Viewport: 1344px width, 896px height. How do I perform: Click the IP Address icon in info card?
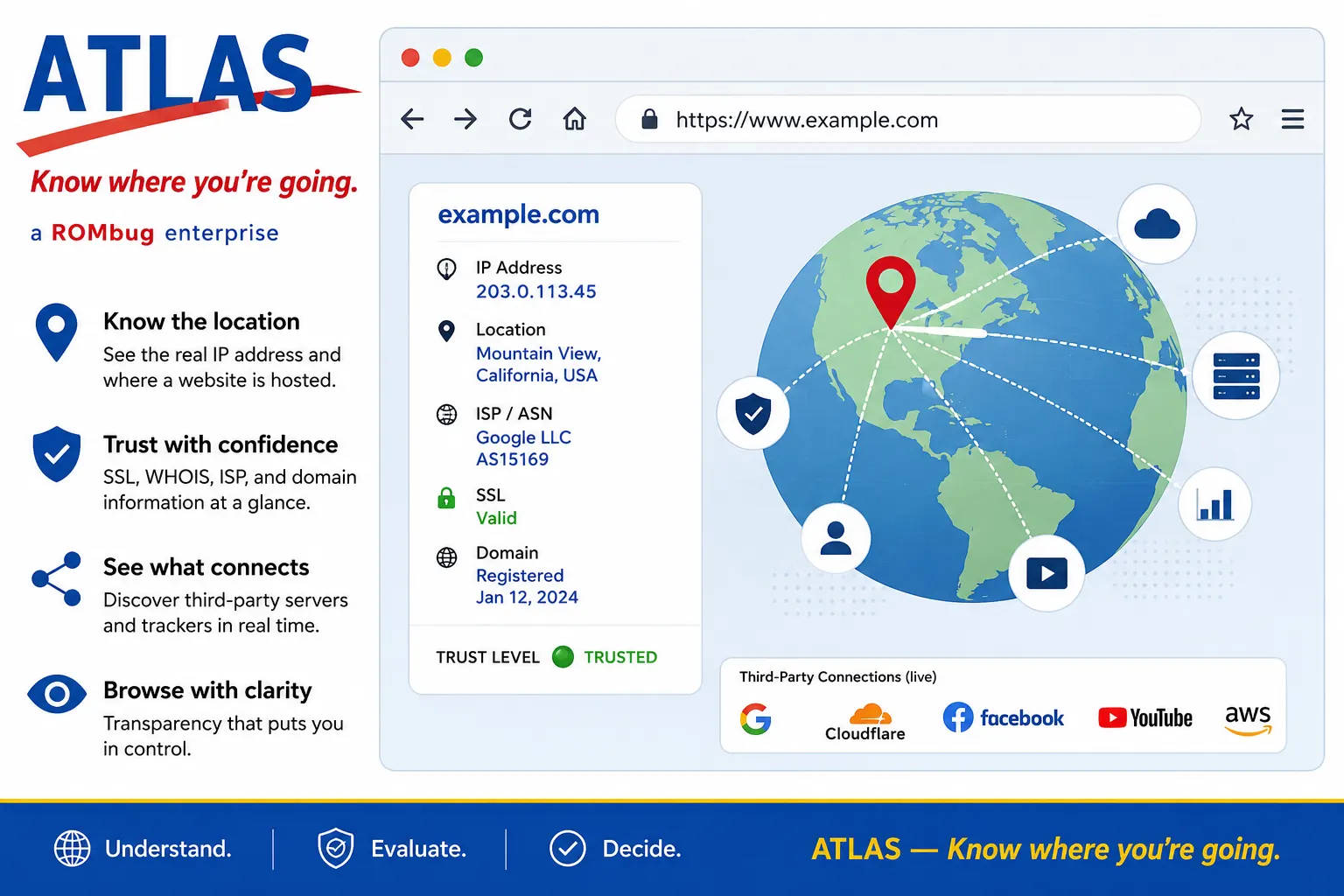tap(446, 269)
